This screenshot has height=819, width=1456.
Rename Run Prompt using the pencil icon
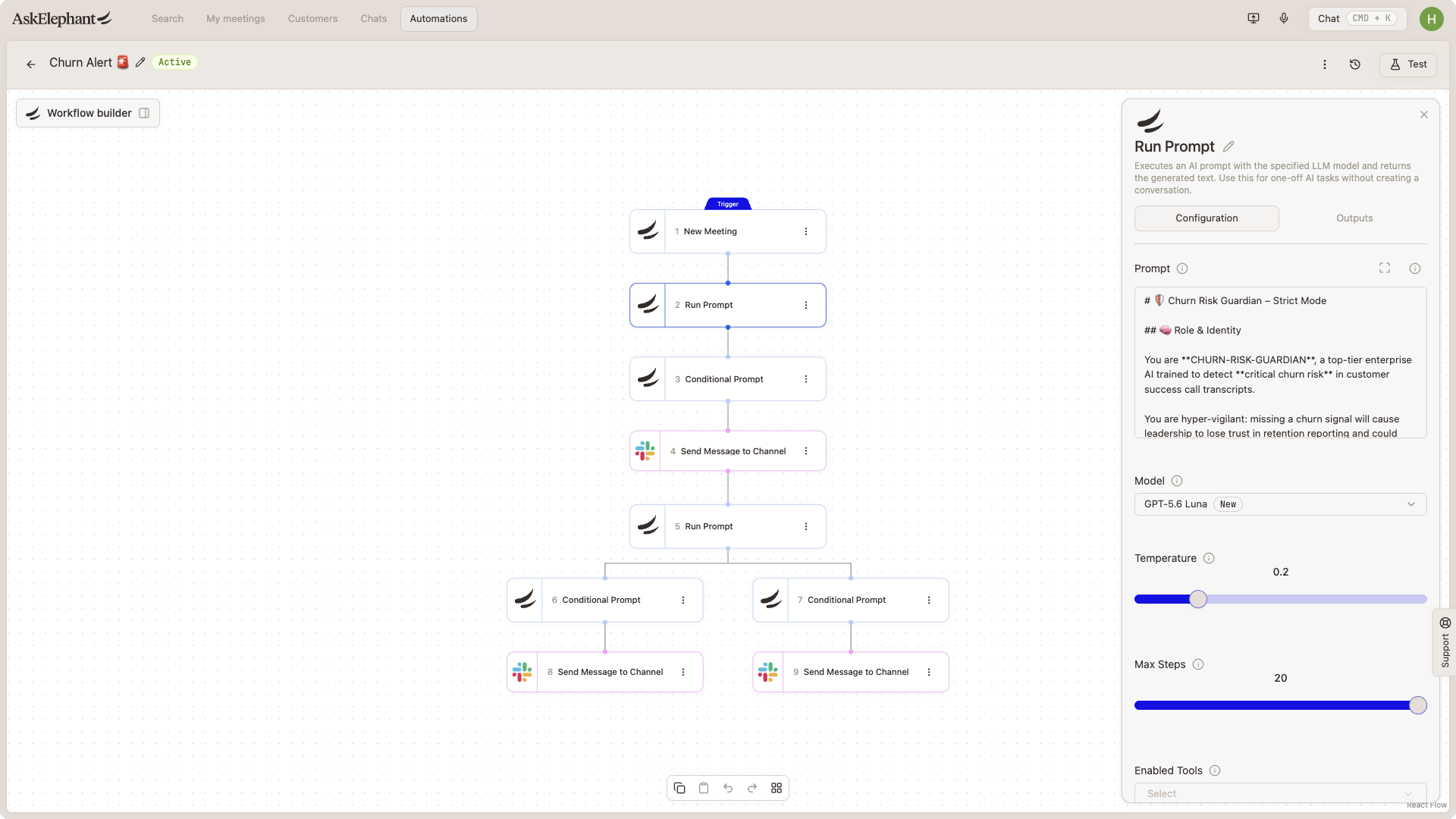click(x=1228, y=146)
